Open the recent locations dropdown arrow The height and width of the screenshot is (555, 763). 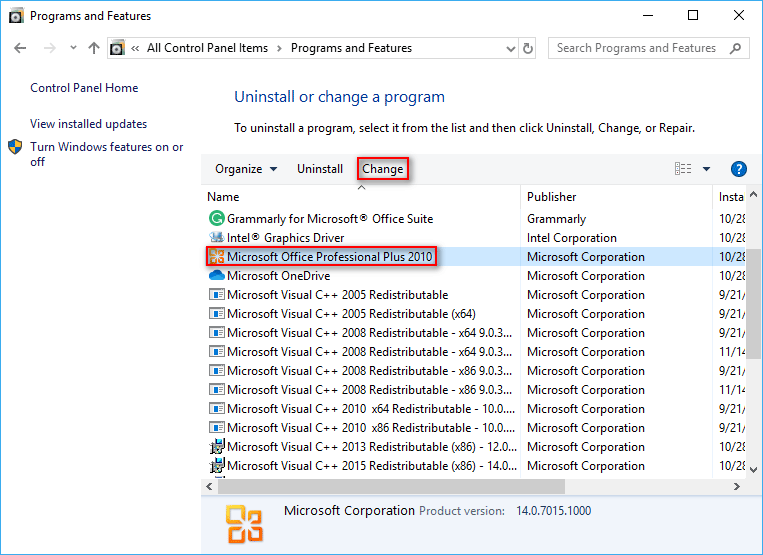(x=73, y=48)
